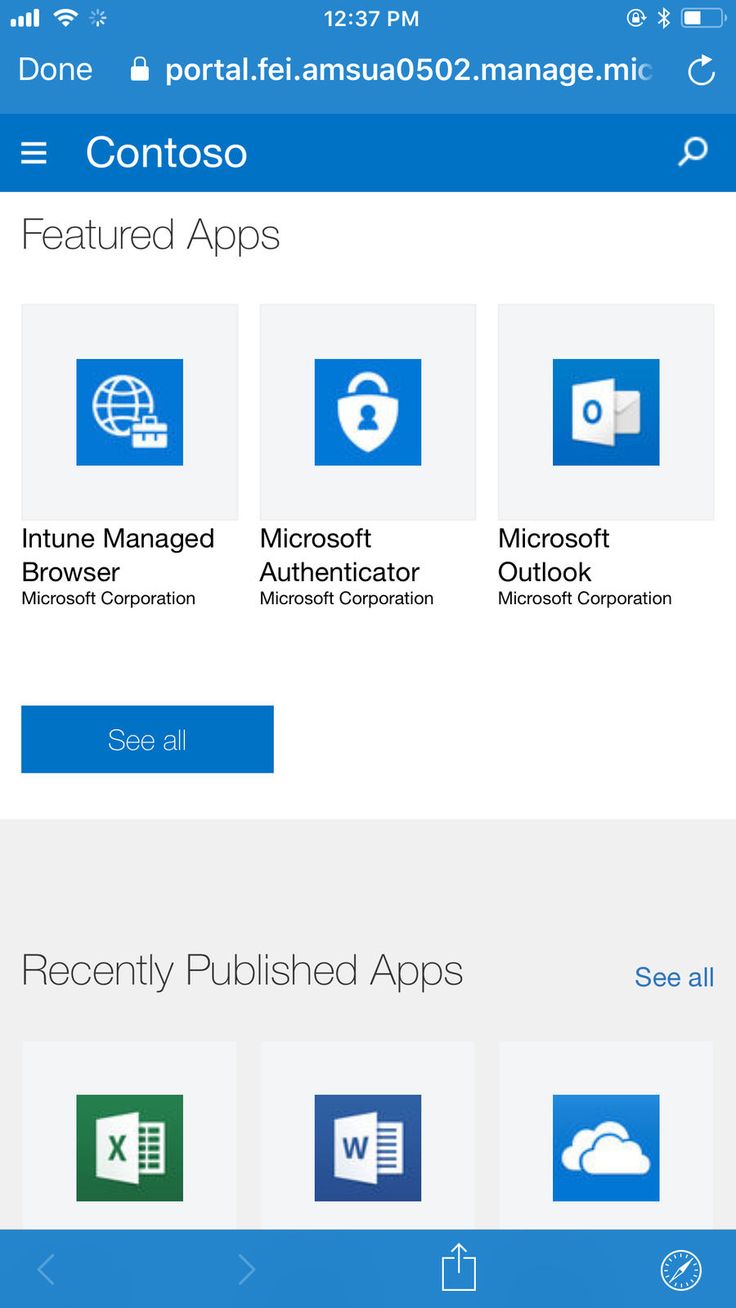Go forward with the right arrow
Viewport: 736px width, 1308px height.
(x=246, y=1270)
